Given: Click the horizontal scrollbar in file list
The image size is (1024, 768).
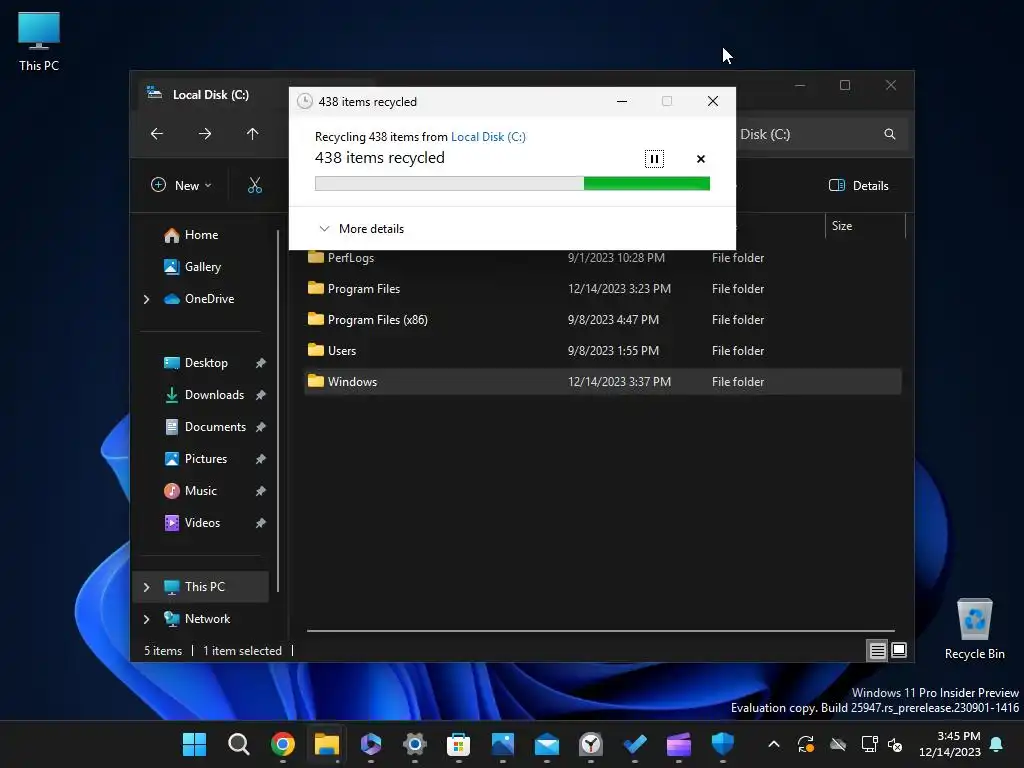Looking at the screenshot, I should [601, 631].
